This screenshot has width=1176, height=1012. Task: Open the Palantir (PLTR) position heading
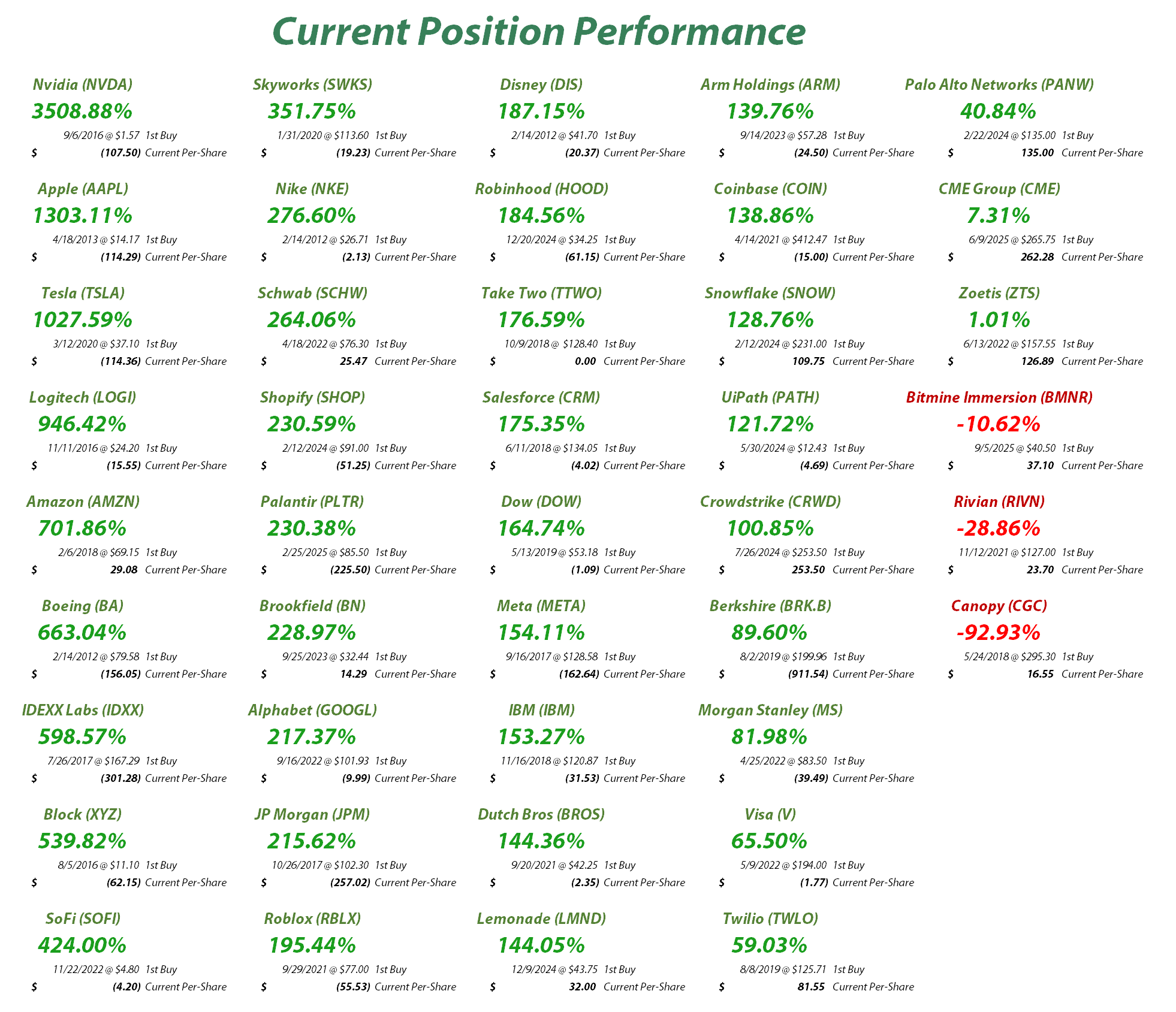[312, 502]
